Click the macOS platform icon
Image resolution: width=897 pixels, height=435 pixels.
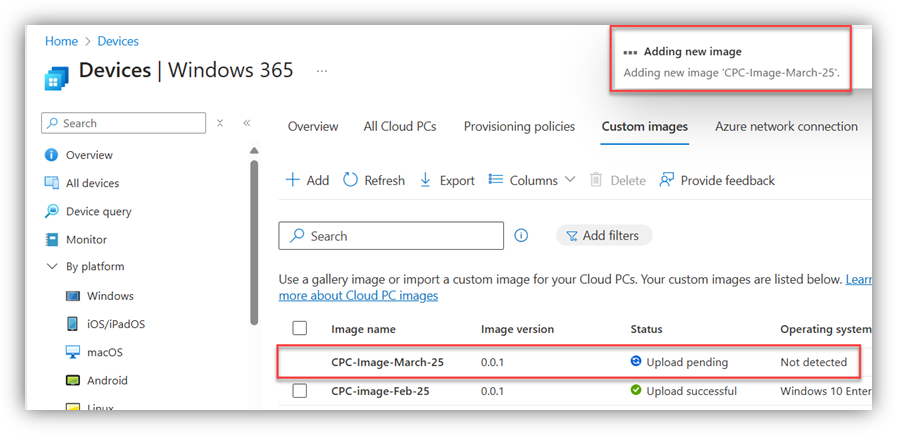tap(73, 353)
